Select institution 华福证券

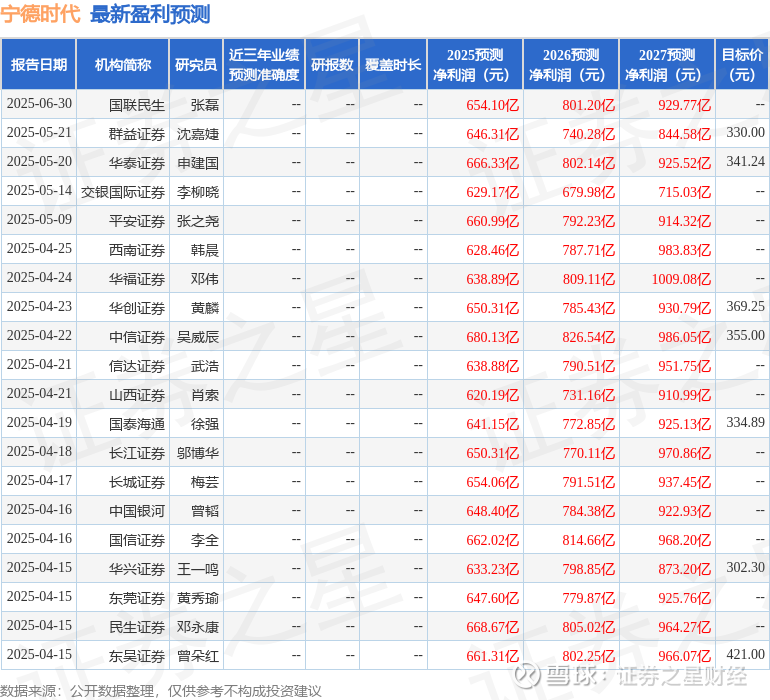tap(137, 279)
